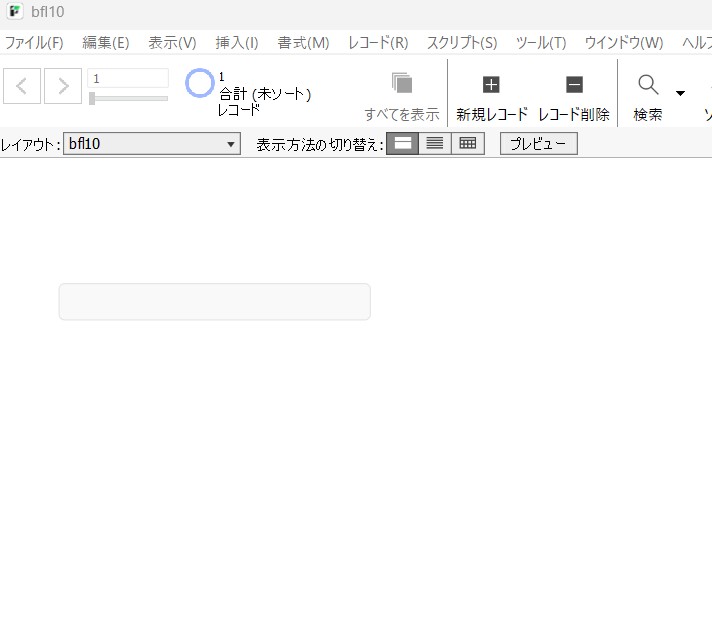The width and height of the screenshot is (712, 638).
Task: Click the record navigation slider
Action: (129, 98)
